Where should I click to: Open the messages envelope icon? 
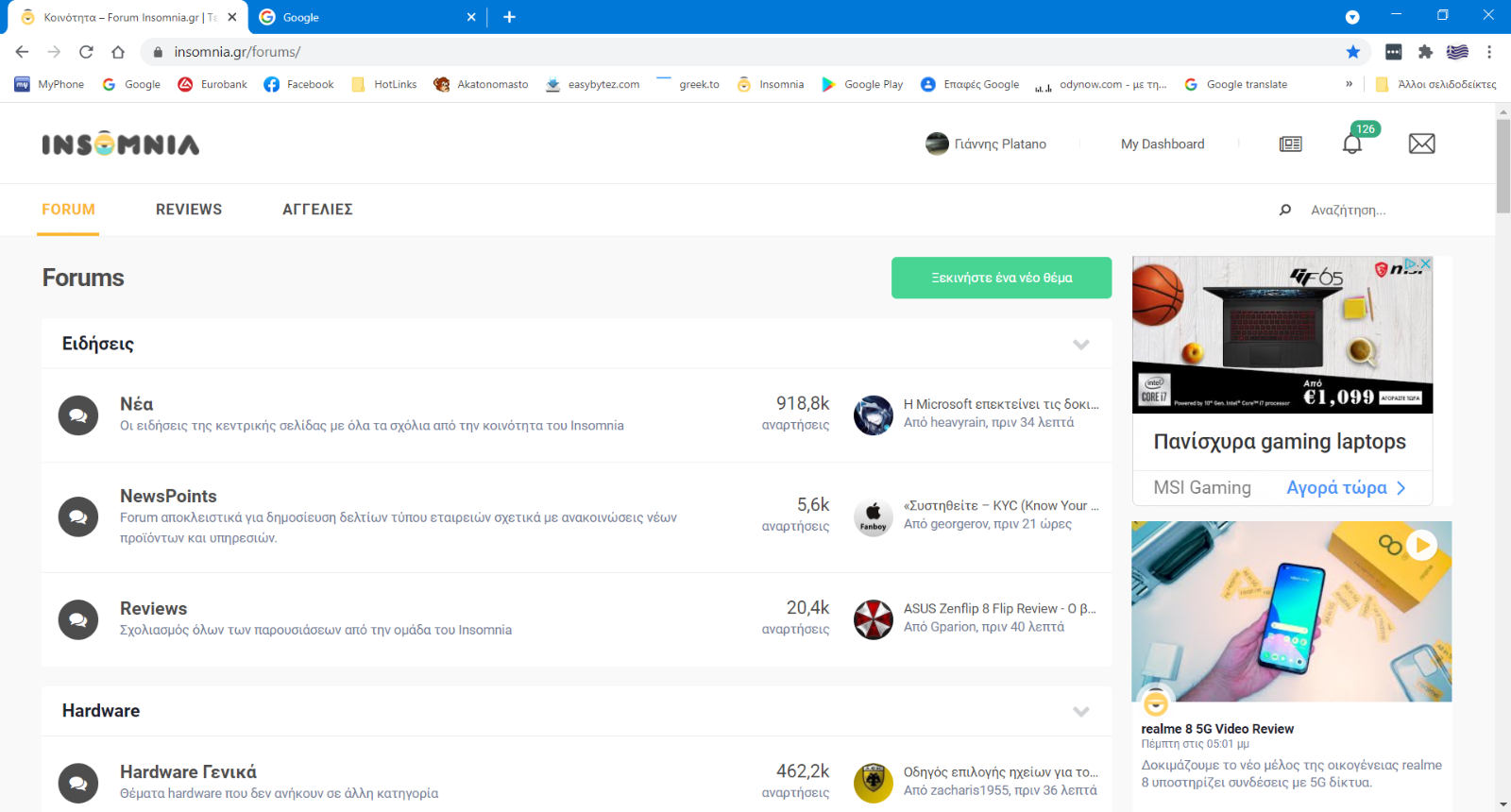(1421, 144)
